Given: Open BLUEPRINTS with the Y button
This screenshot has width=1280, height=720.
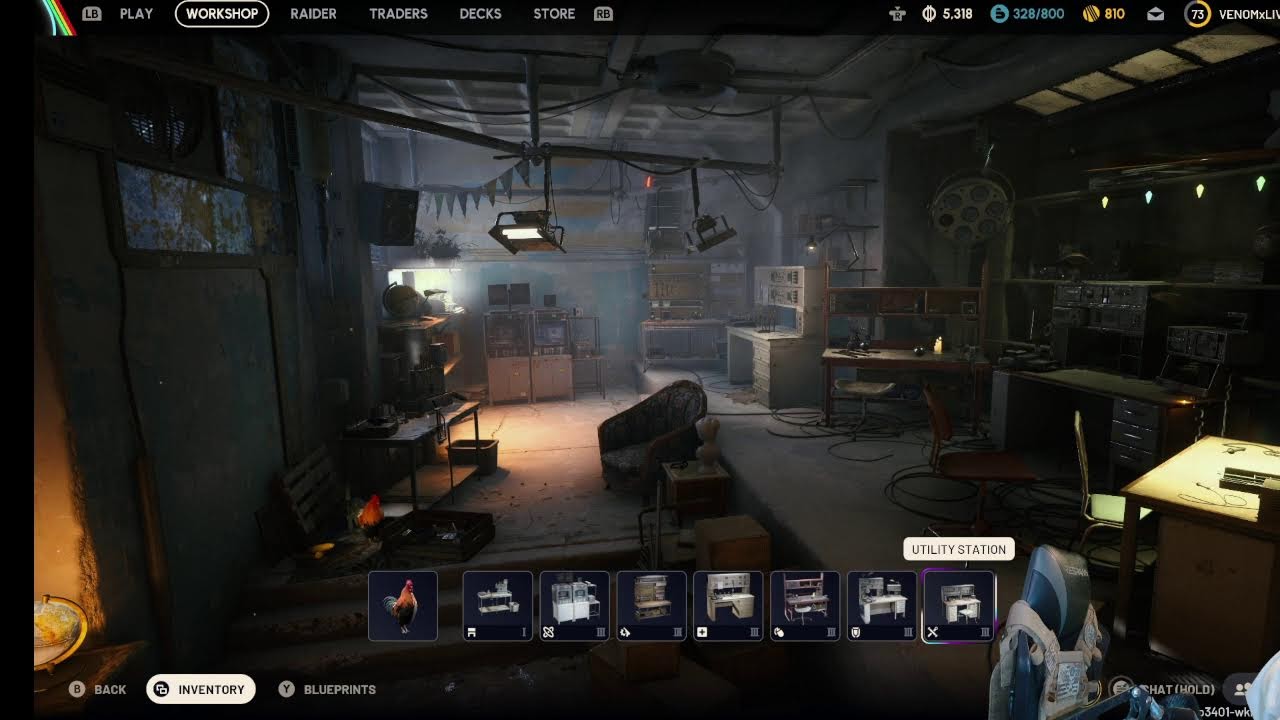Looking at the screenshot, I should (x=327, y=689).
